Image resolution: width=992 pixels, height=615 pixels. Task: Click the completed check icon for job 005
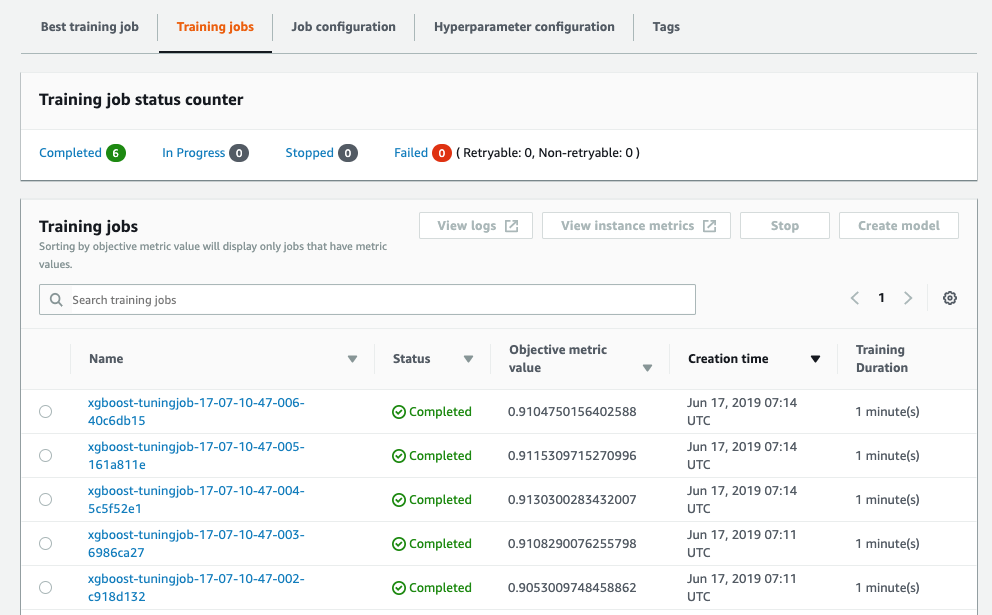399,456
